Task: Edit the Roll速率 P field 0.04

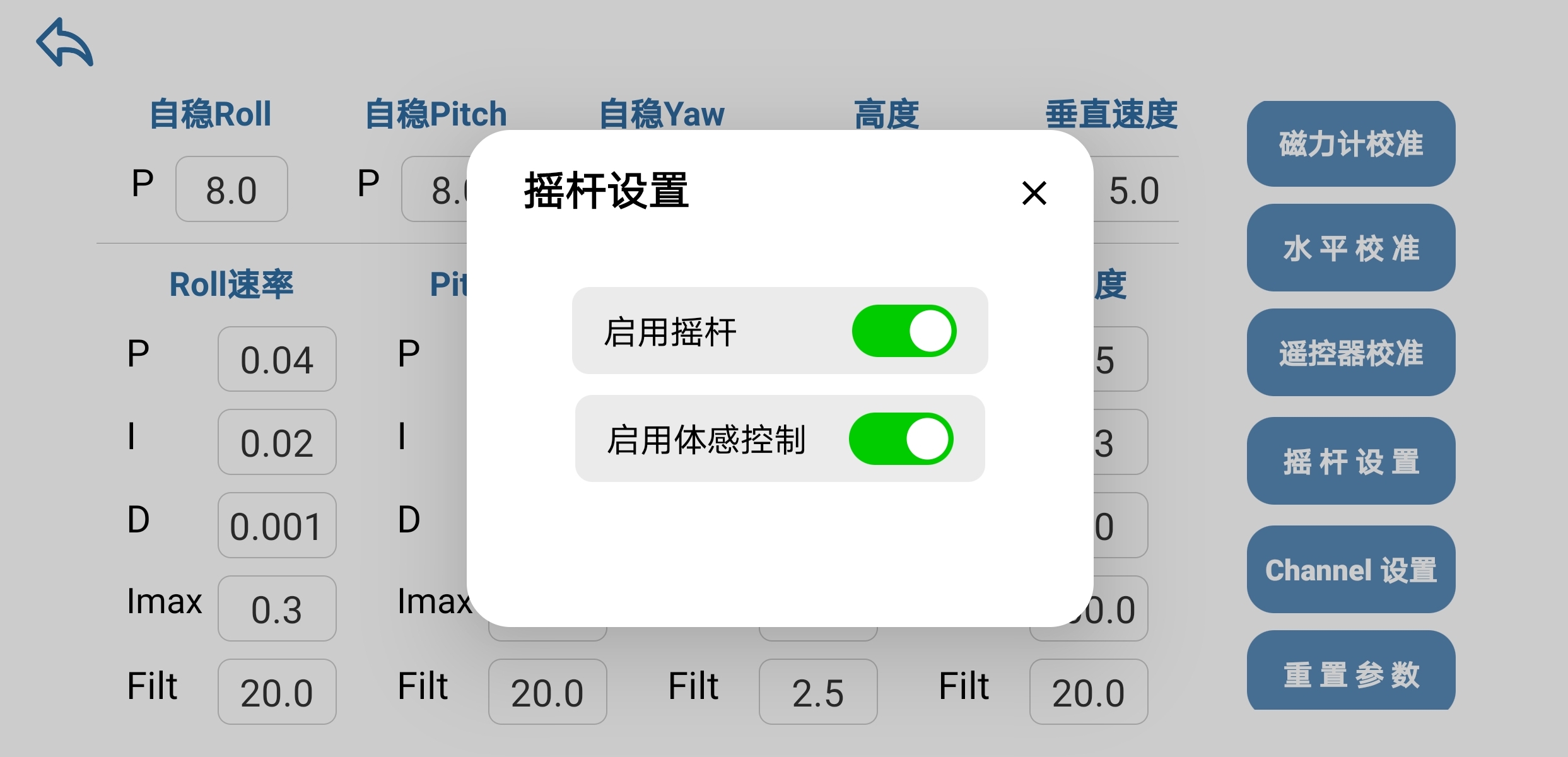Action: coord(277,360)
